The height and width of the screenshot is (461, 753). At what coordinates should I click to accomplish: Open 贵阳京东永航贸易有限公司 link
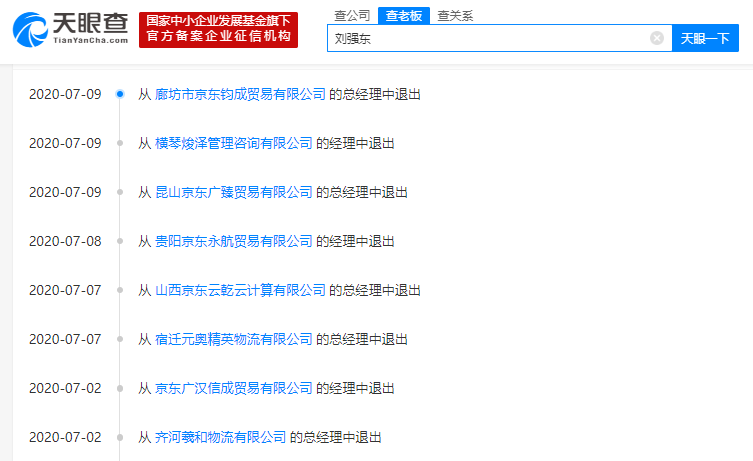[234, 241]
